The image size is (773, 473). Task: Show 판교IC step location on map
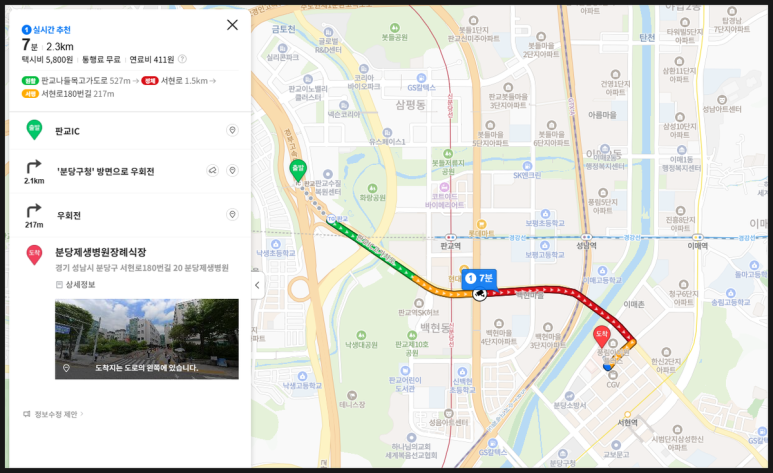tap(232, 130)
